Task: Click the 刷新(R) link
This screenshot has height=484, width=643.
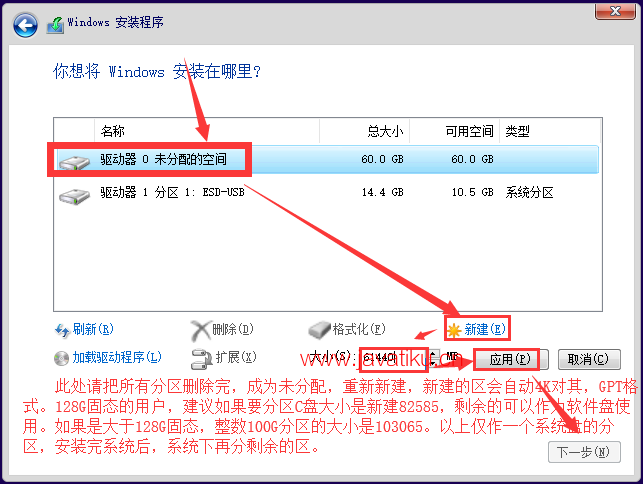Action: tap(93, 329)
